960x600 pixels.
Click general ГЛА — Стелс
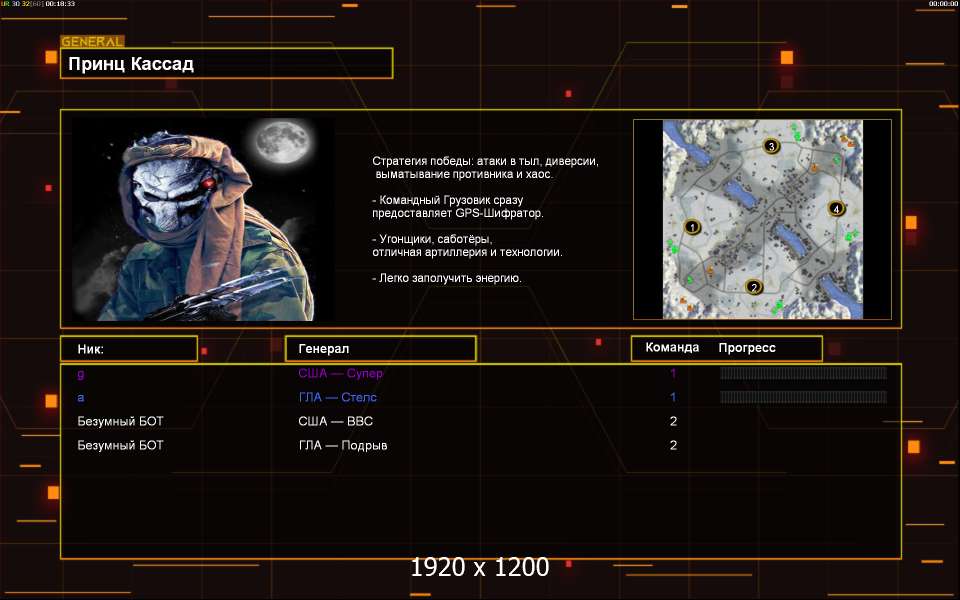tap(338, 397)
